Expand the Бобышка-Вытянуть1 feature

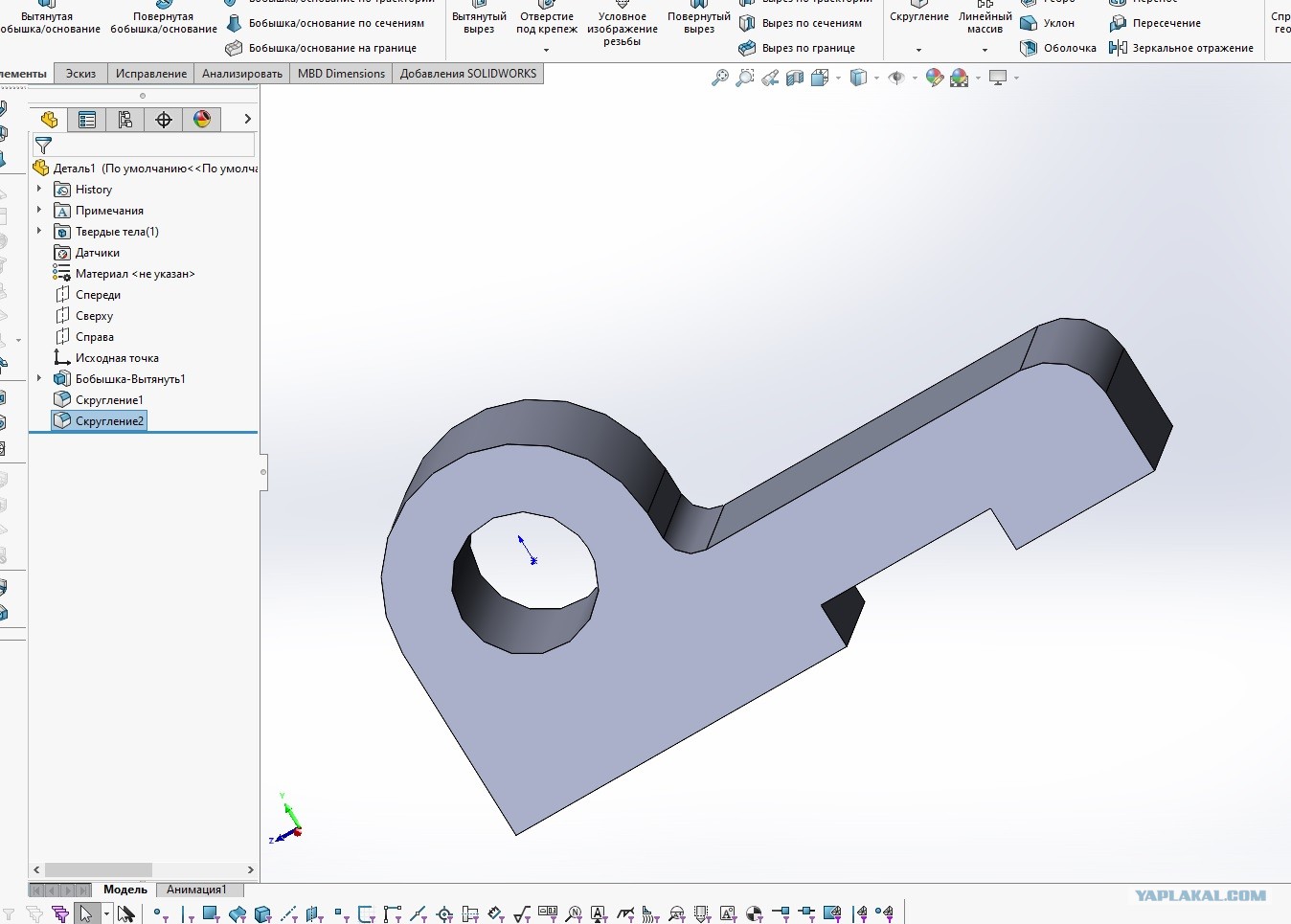39,379
